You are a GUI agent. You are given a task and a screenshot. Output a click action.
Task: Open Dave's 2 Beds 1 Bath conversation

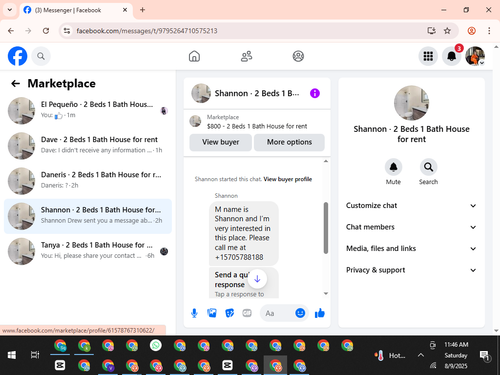pos(88,146)
